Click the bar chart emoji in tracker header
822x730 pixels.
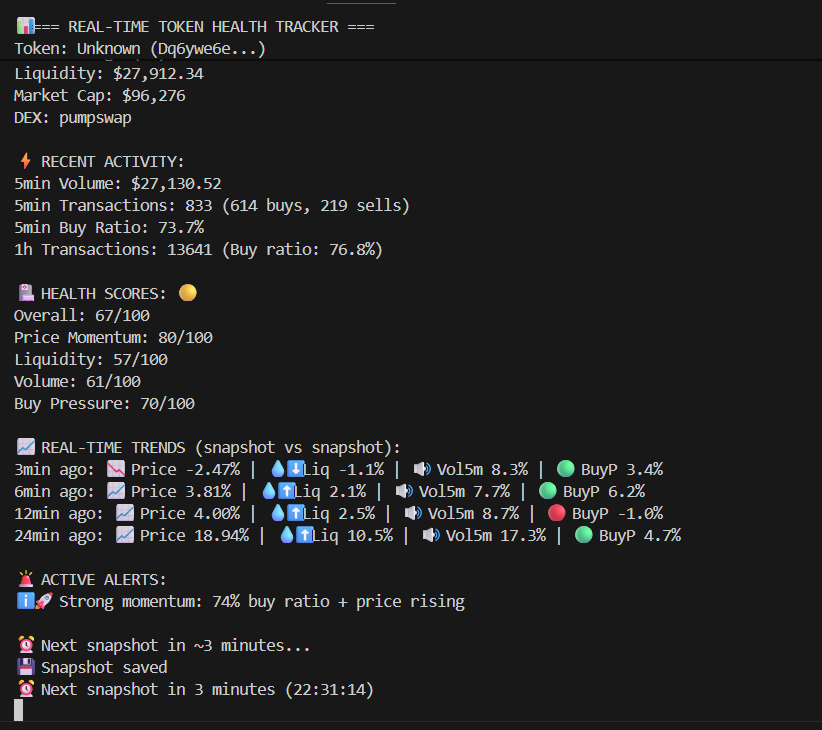point(25,26)
